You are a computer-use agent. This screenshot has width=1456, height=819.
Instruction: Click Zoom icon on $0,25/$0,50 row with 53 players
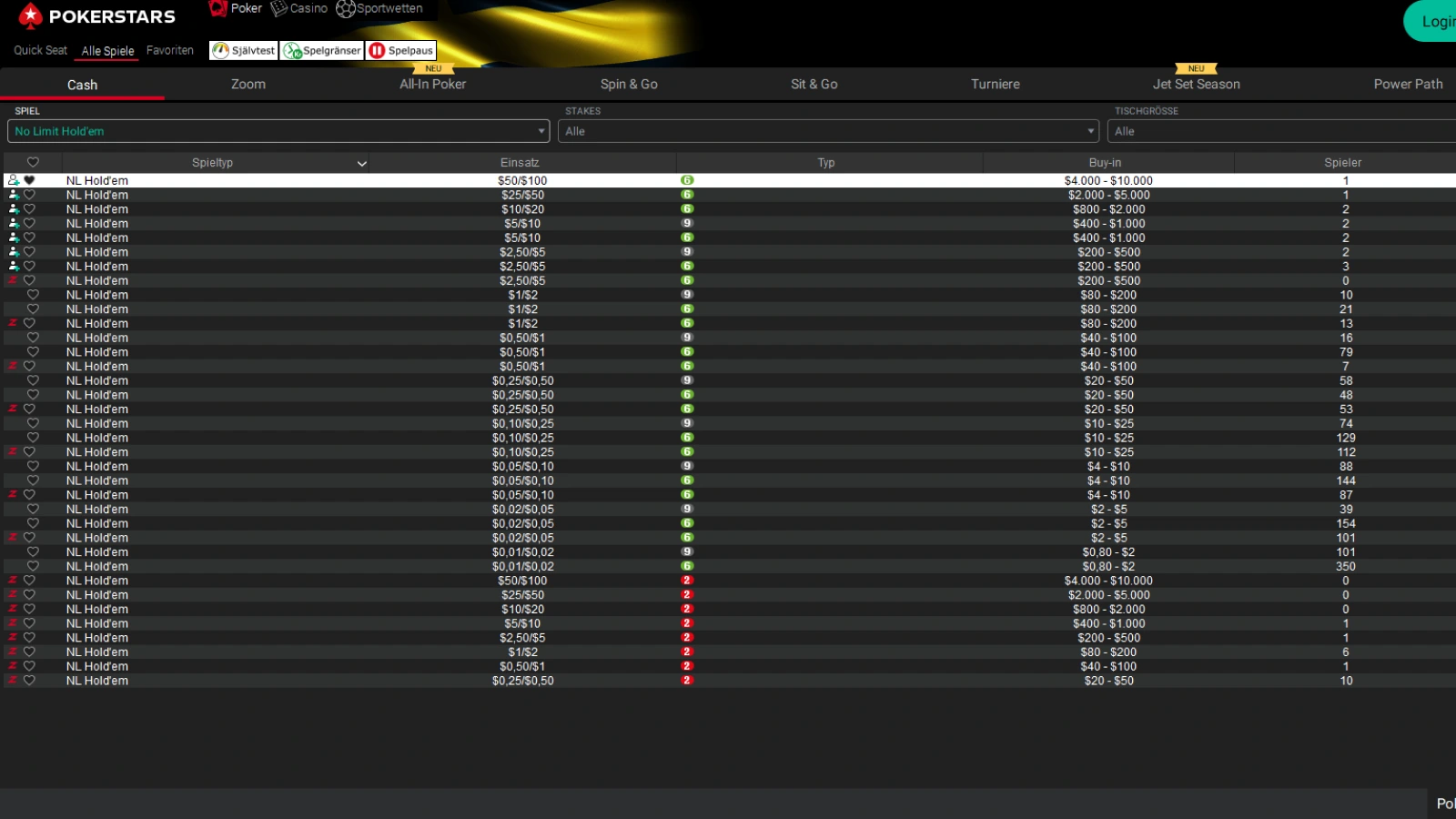pos(13,409)
